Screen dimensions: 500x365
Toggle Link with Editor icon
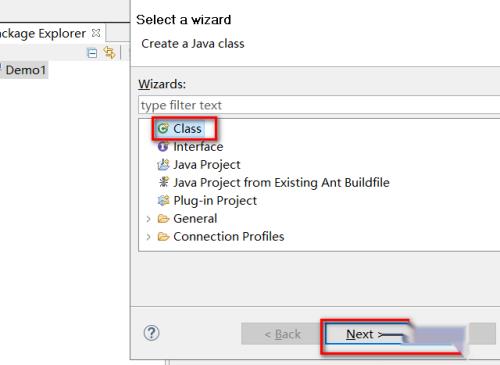point(109,53)
